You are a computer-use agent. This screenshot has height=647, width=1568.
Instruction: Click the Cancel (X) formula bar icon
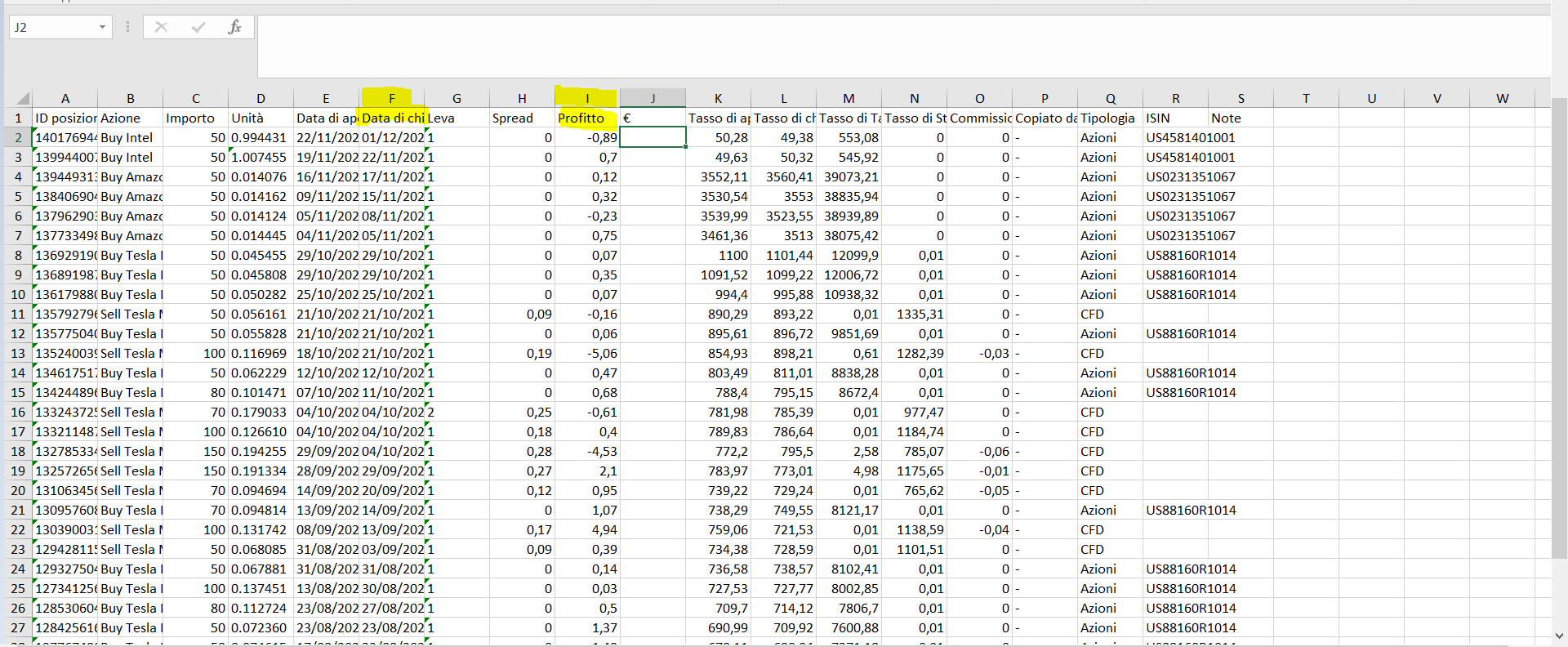coord(161,27)
